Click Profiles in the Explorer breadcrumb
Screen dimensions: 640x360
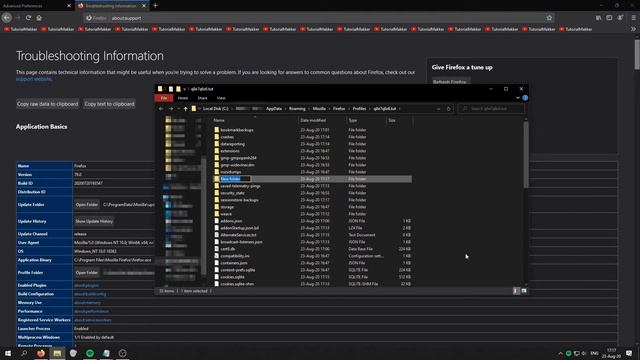click(359, 109)
